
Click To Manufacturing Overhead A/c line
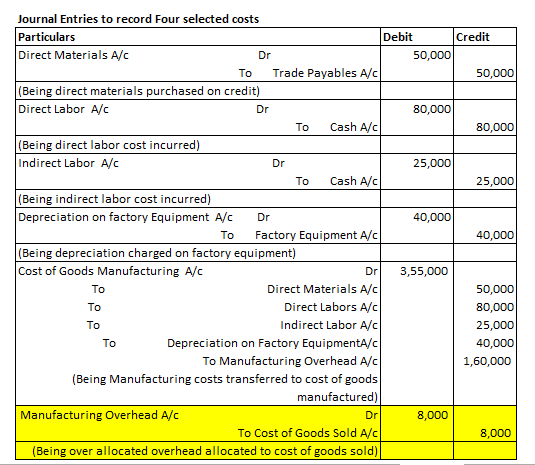pos(290,361)
